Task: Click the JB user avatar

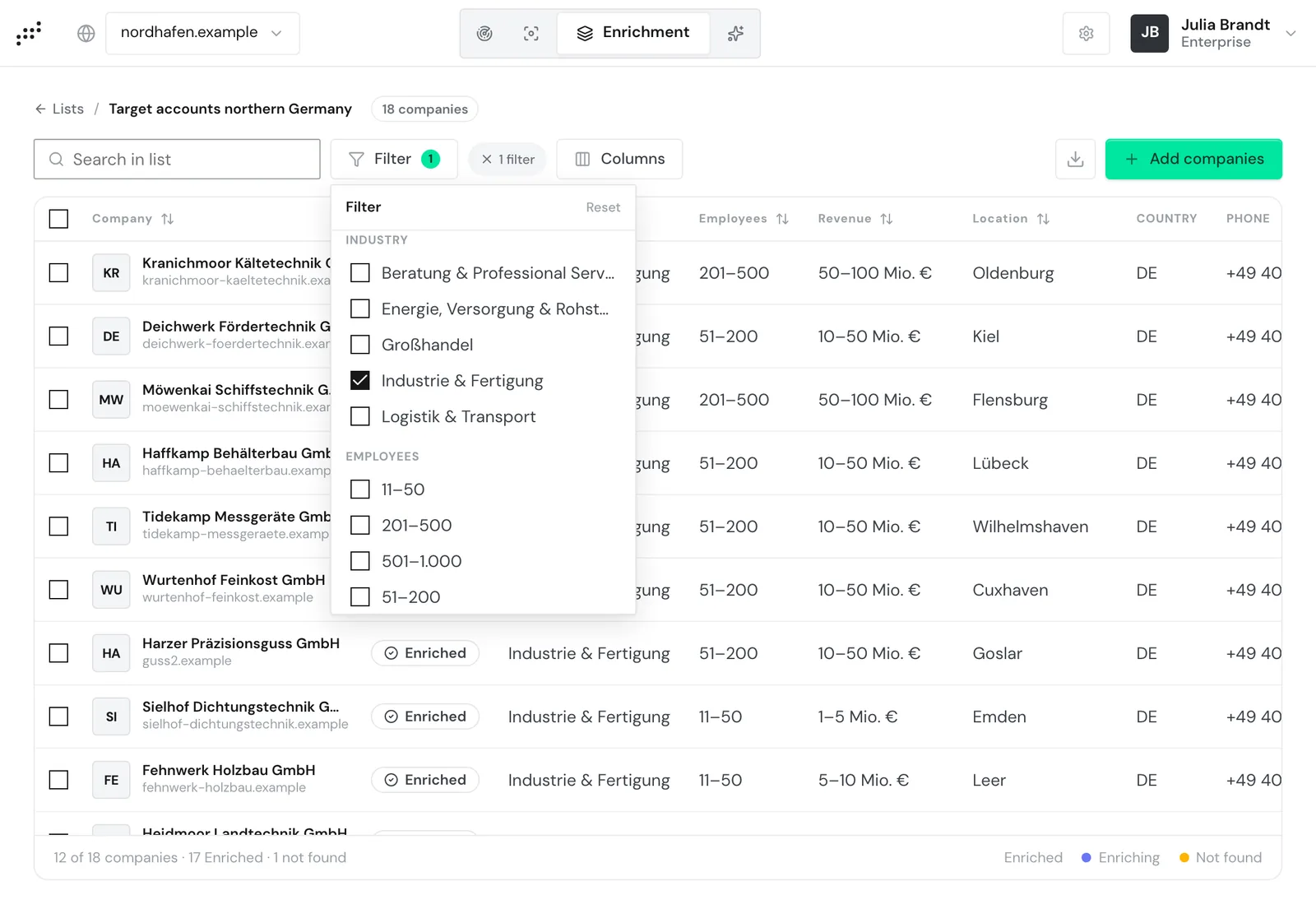Action: (x=1149, y=33)
